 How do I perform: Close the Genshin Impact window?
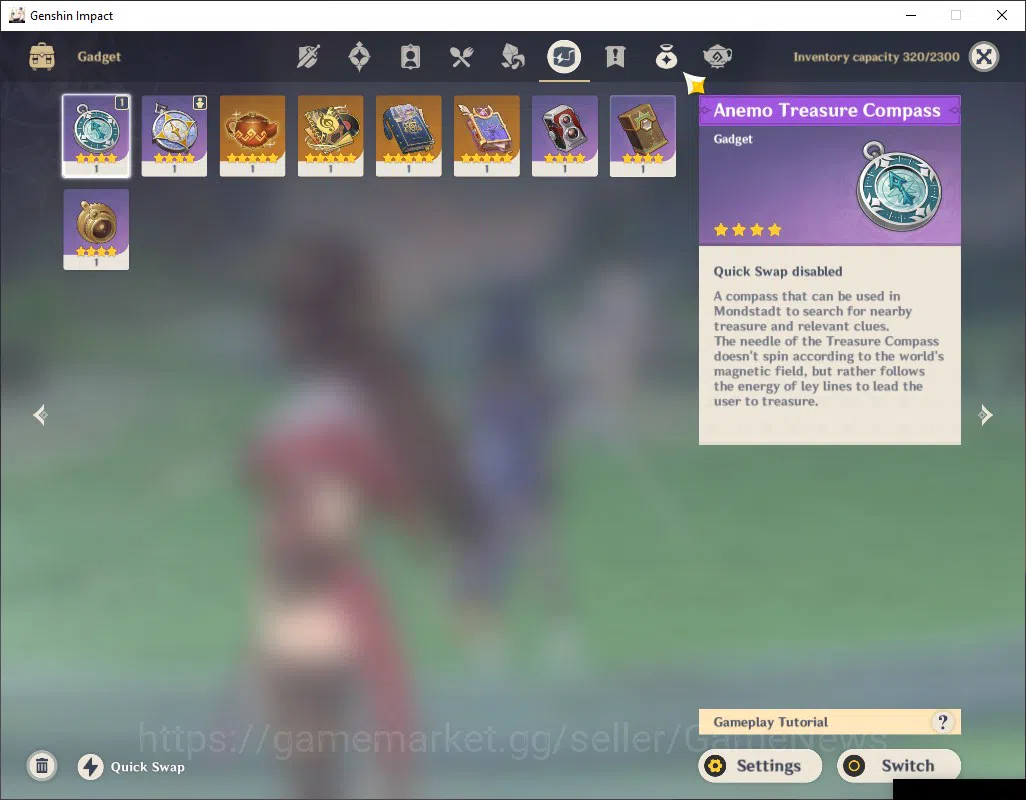[1002, 15]
